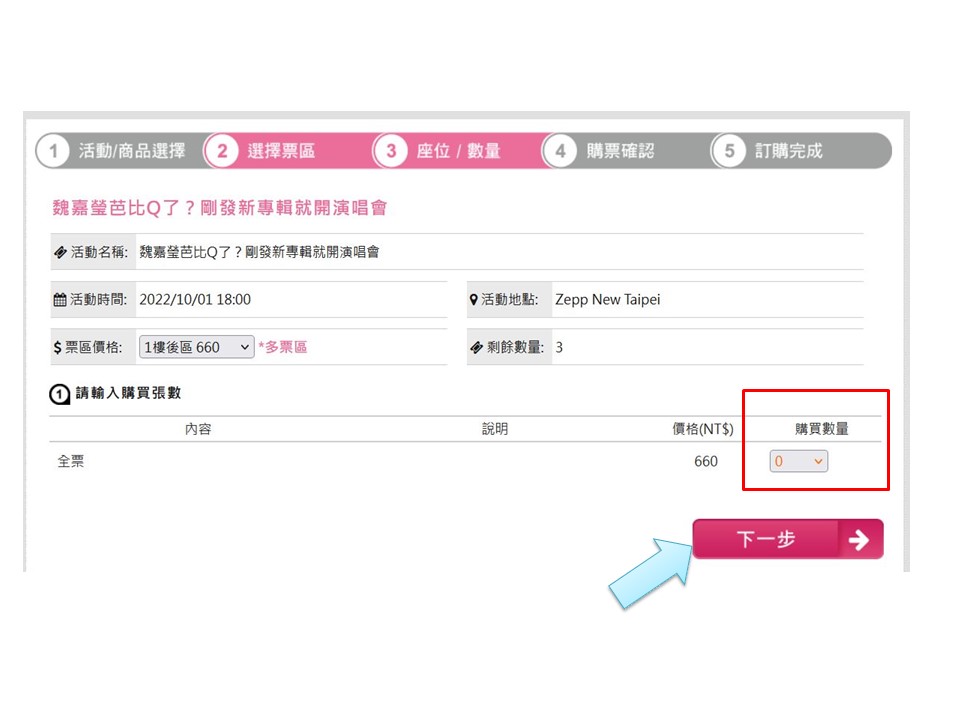Screen dimensions: 960x720
Task: Click the 內容 column header
Action: (x=198, y=429)
